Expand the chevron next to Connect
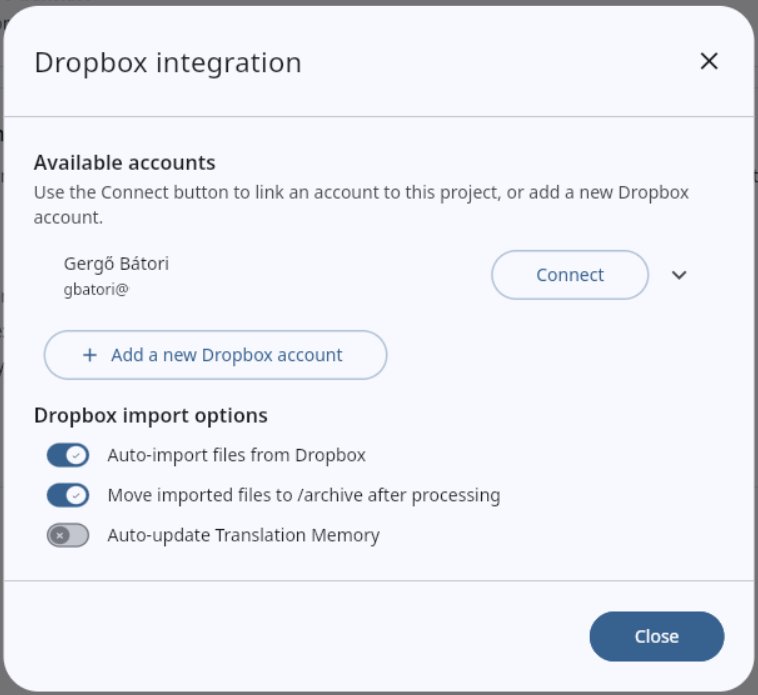 679,275
